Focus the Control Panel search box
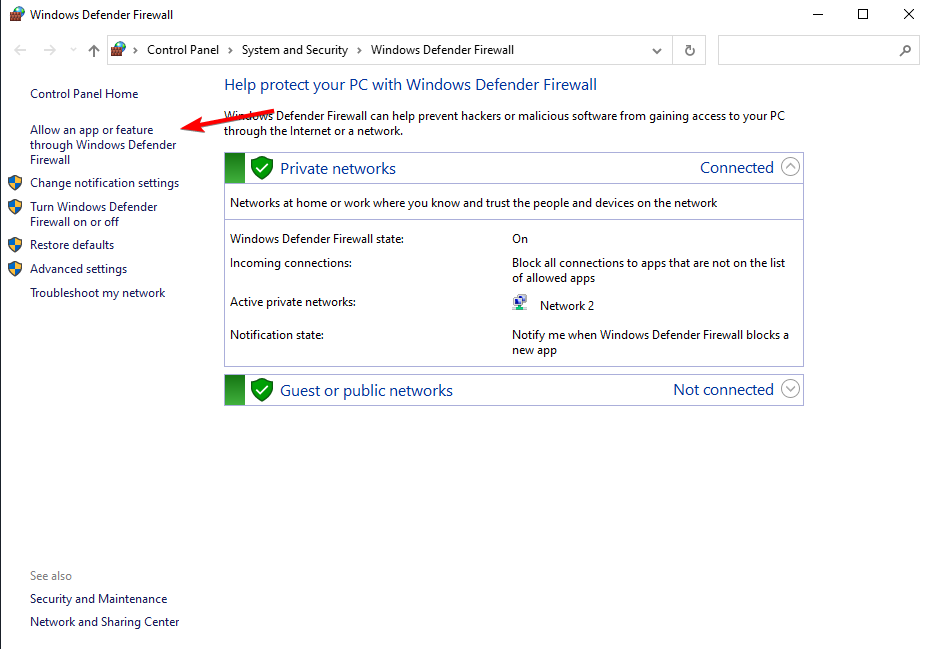Screen dimensions: 928x649 click(x=819, y=50)
